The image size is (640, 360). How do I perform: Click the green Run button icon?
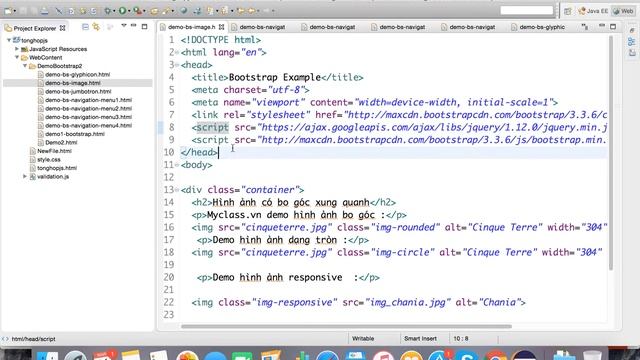coord(122,11)
